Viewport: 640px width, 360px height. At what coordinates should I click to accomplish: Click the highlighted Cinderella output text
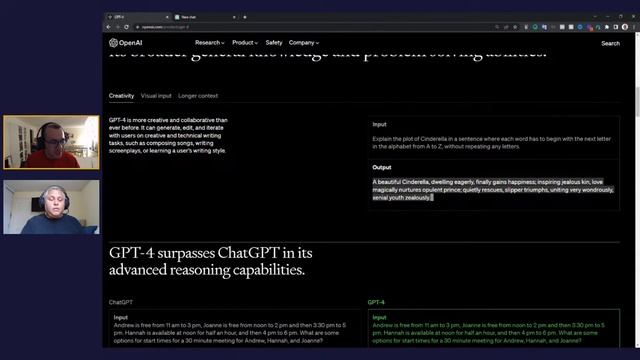point(493,190)
